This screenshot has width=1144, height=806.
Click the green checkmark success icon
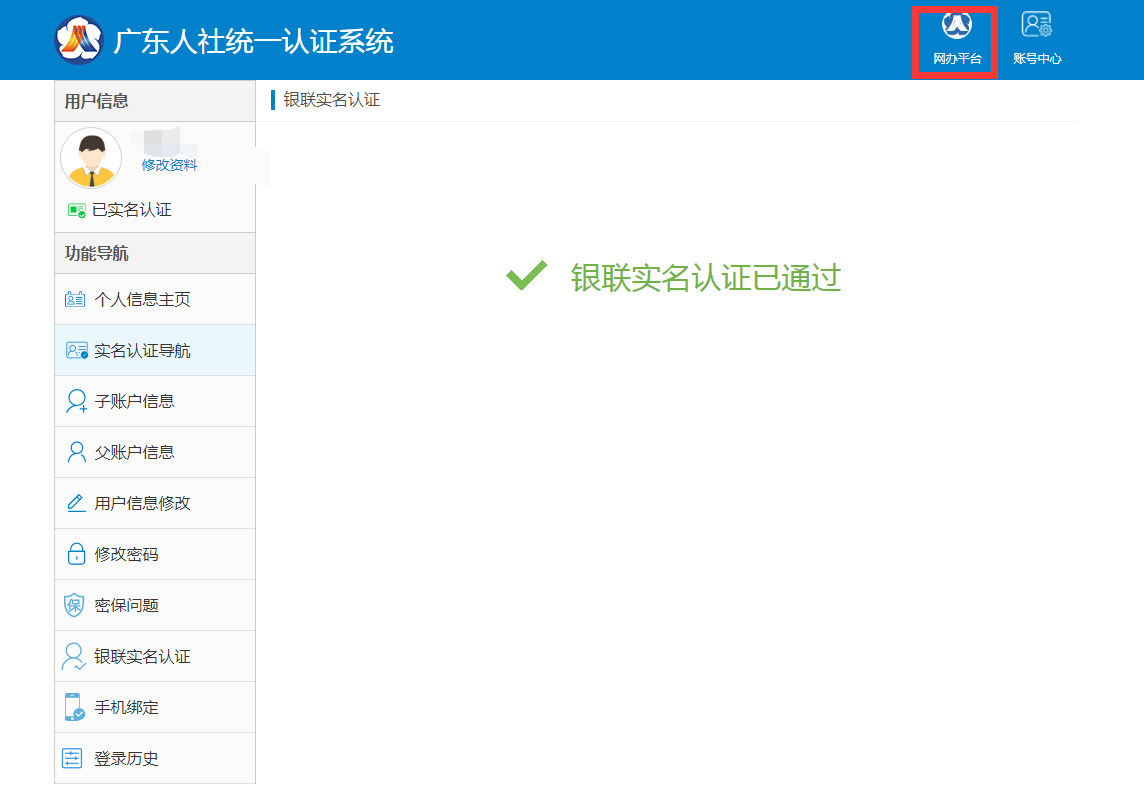526,277
